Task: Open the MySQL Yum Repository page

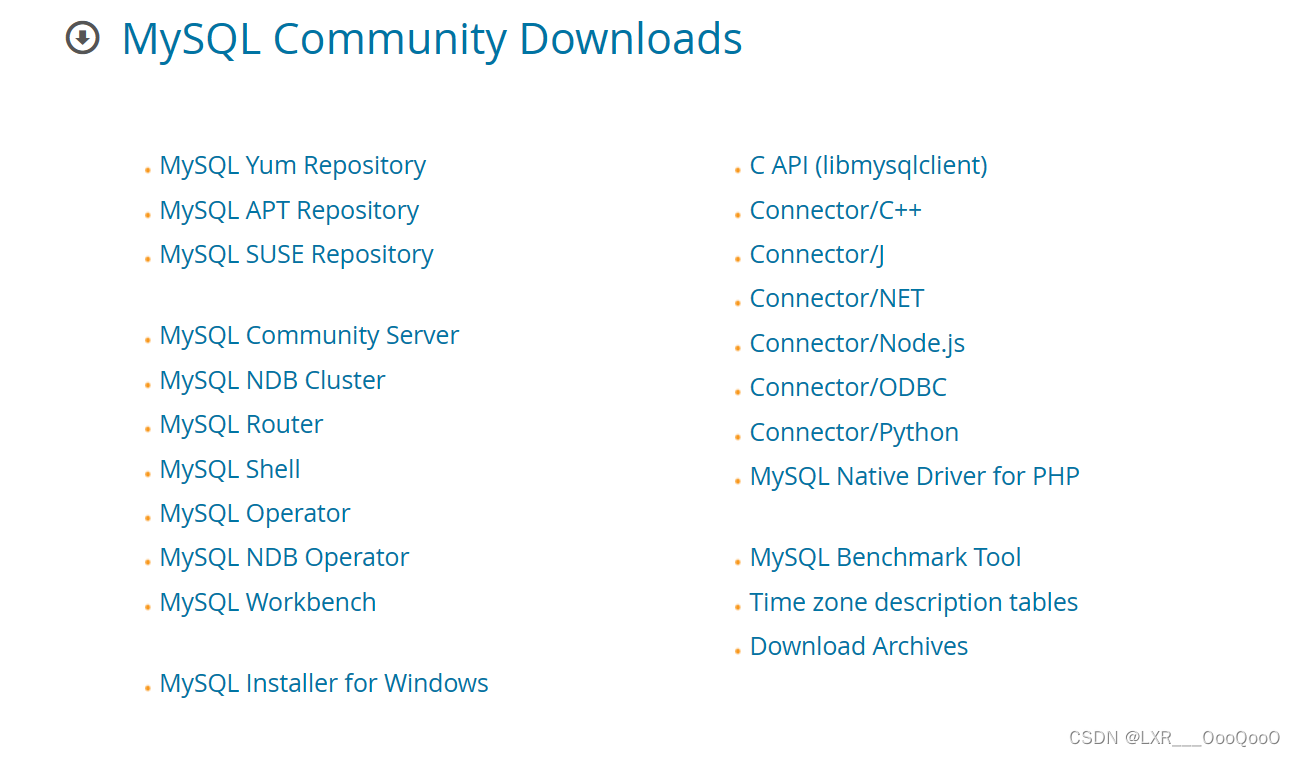Action: click(x=292, y=165)
